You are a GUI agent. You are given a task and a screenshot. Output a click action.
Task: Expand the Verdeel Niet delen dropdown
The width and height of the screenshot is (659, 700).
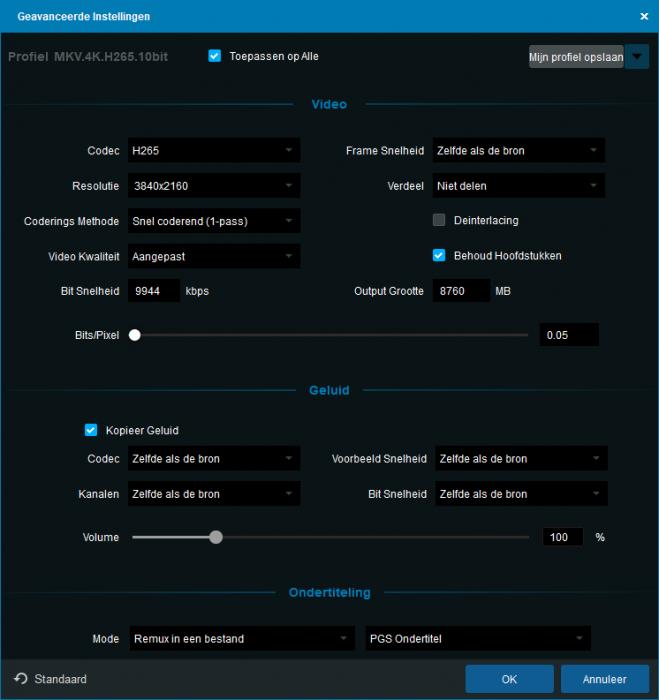point(519,186)
